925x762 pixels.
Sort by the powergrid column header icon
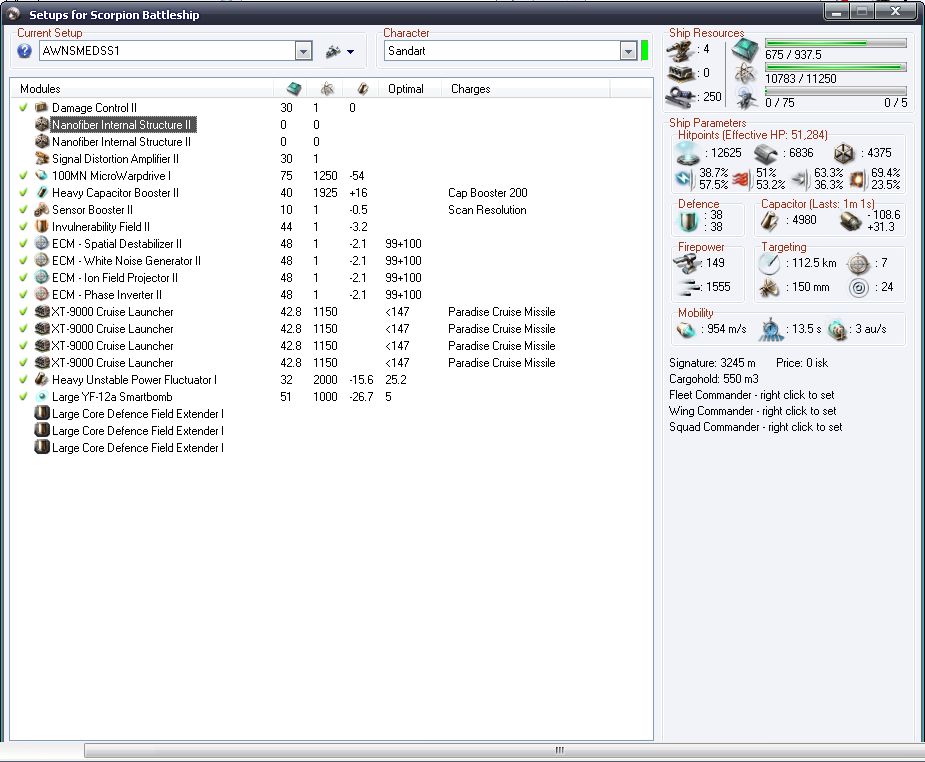327,89
